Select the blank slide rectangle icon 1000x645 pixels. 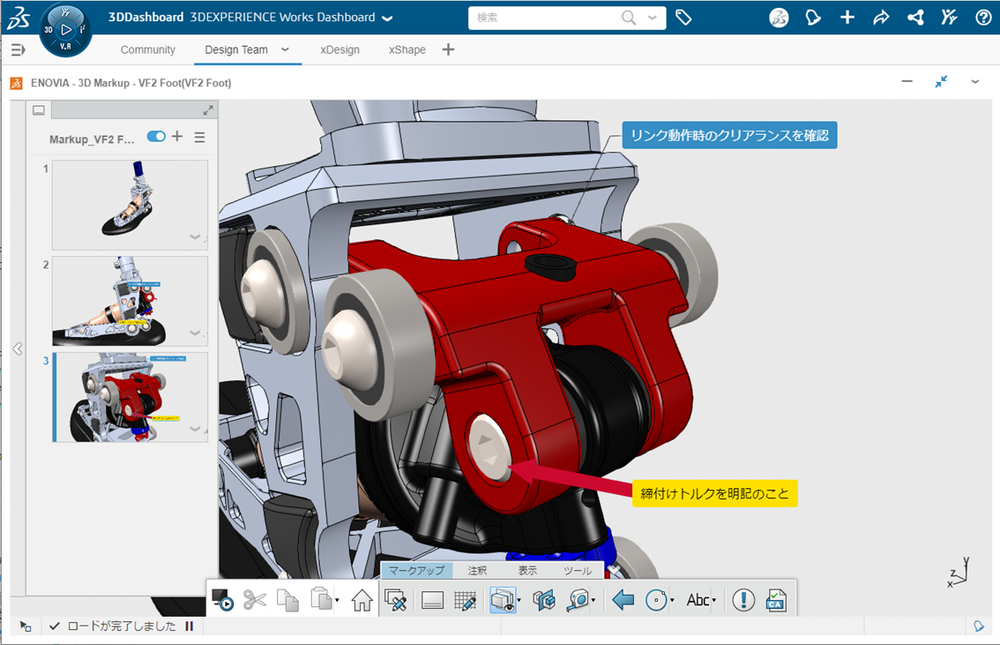[x=432, y=600]
